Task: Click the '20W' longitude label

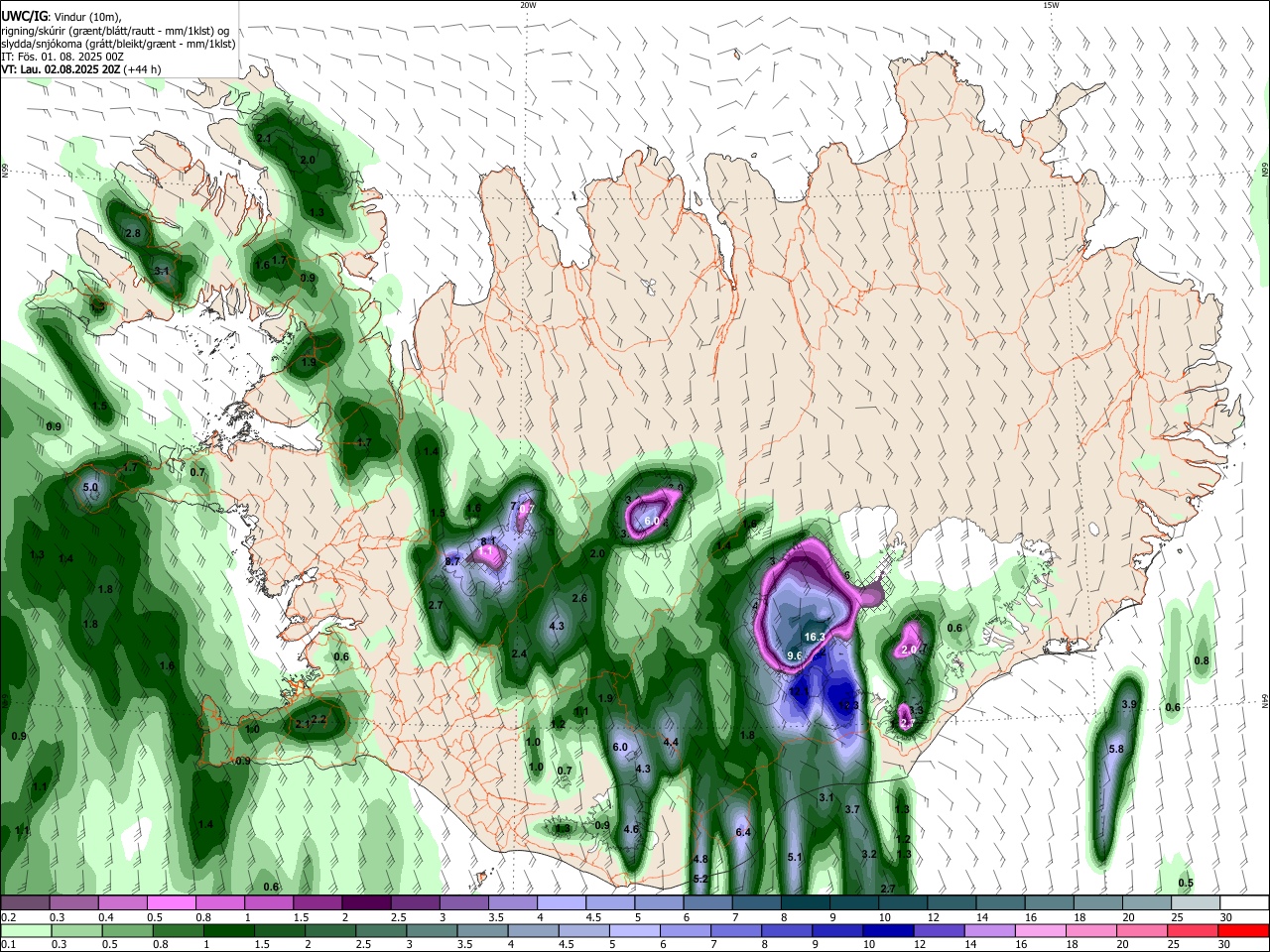Action: pyautogui.click(x=528, y=5)
